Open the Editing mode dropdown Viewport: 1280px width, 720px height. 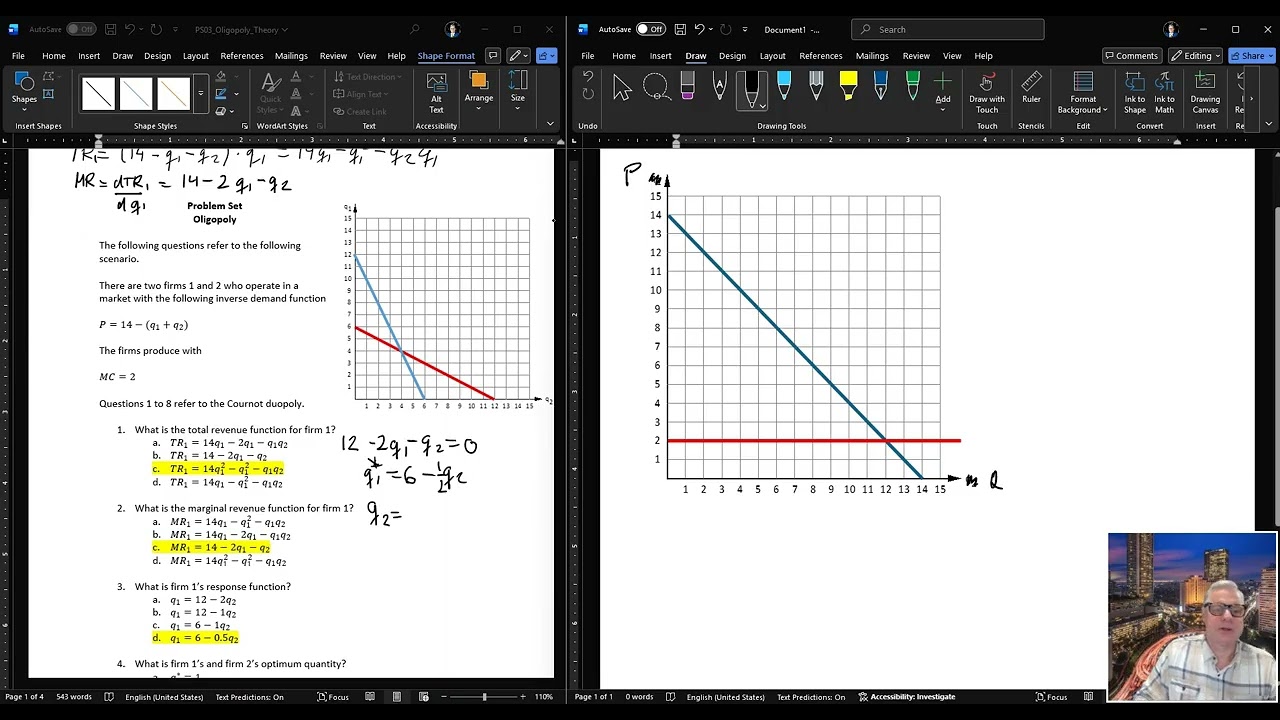click(x=1196, y=56)
